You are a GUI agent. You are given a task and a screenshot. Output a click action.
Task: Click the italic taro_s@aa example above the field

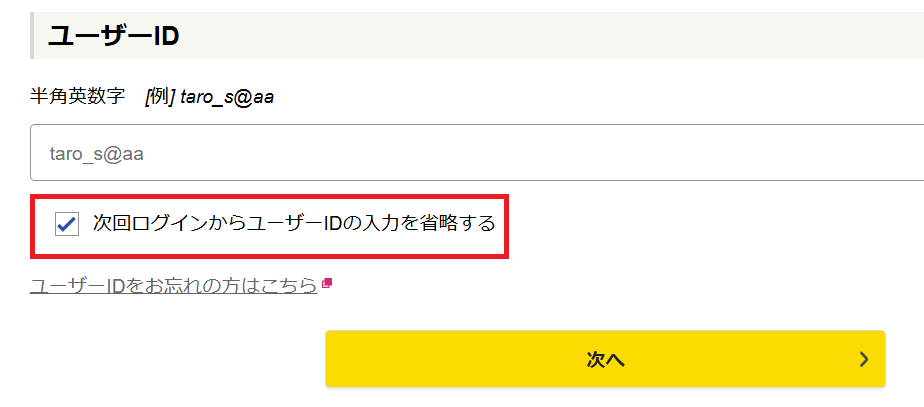click(227, 97)
